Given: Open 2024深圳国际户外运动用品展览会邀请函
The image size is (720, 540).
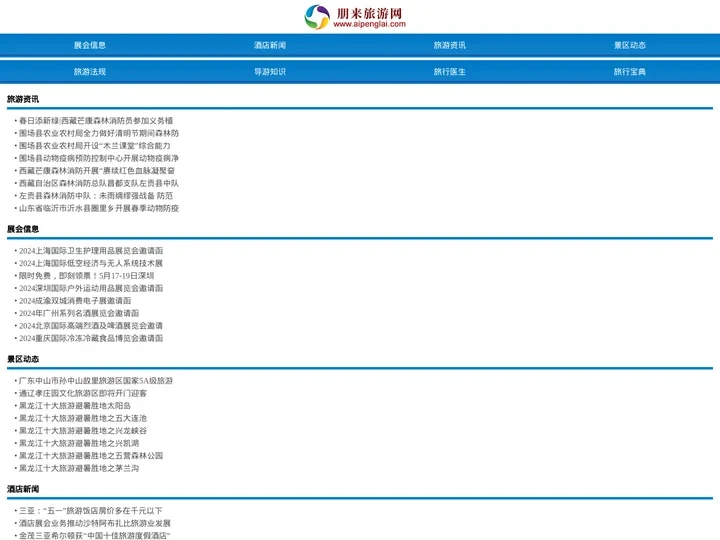Looking at the screenshot, I should [x=91, y=288].
